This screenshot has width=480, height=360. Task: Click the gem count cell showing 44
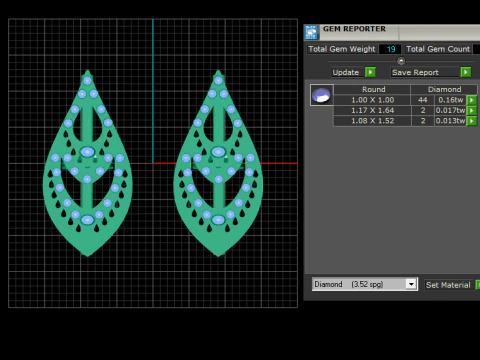coord(423,100)
